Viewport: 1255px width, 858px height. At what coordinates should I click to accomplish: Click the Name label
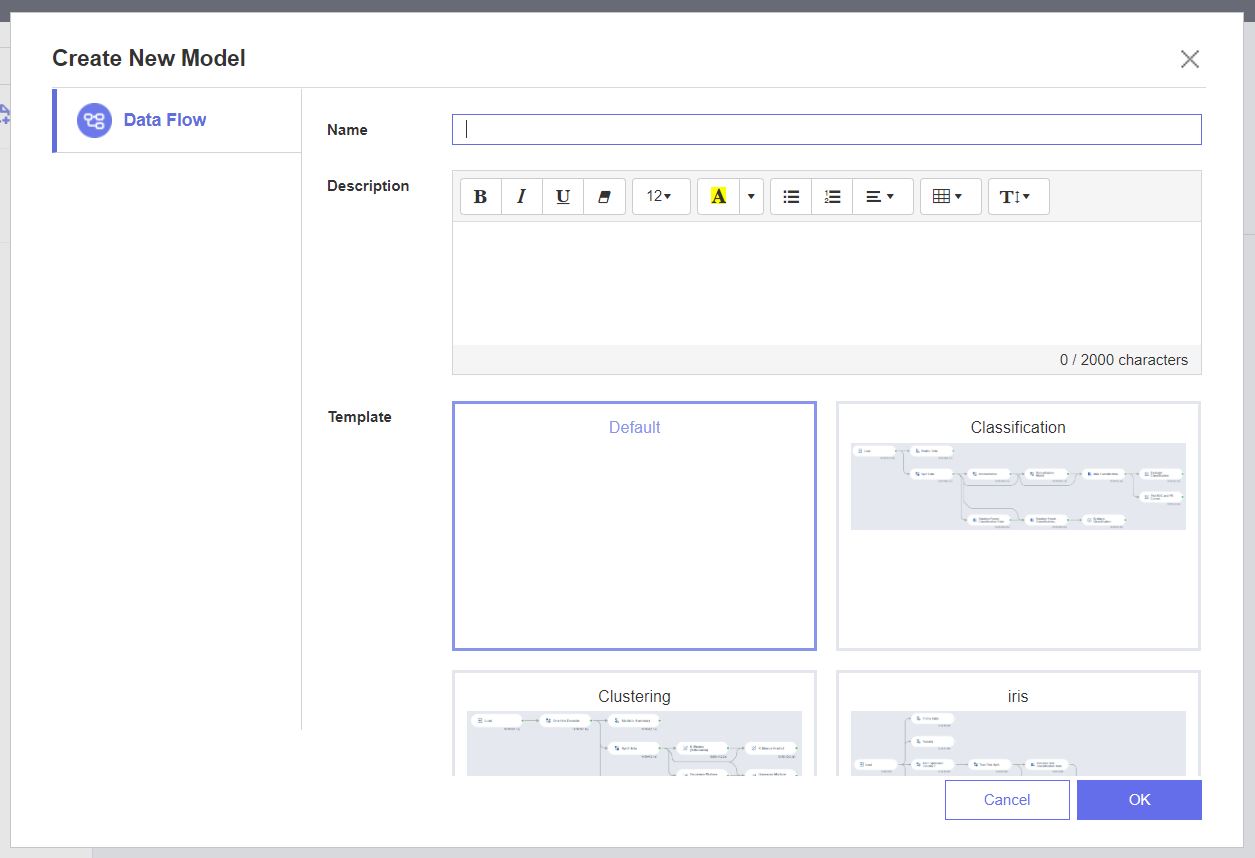pos(347,130)
